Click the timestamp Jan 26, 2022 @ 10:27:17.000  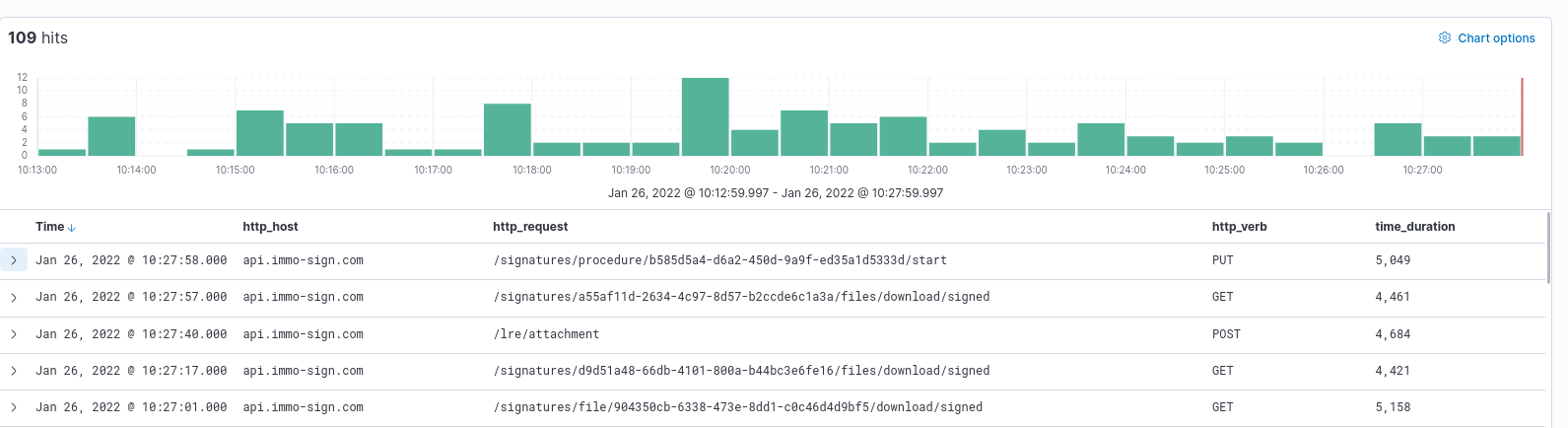pos(131,371)
